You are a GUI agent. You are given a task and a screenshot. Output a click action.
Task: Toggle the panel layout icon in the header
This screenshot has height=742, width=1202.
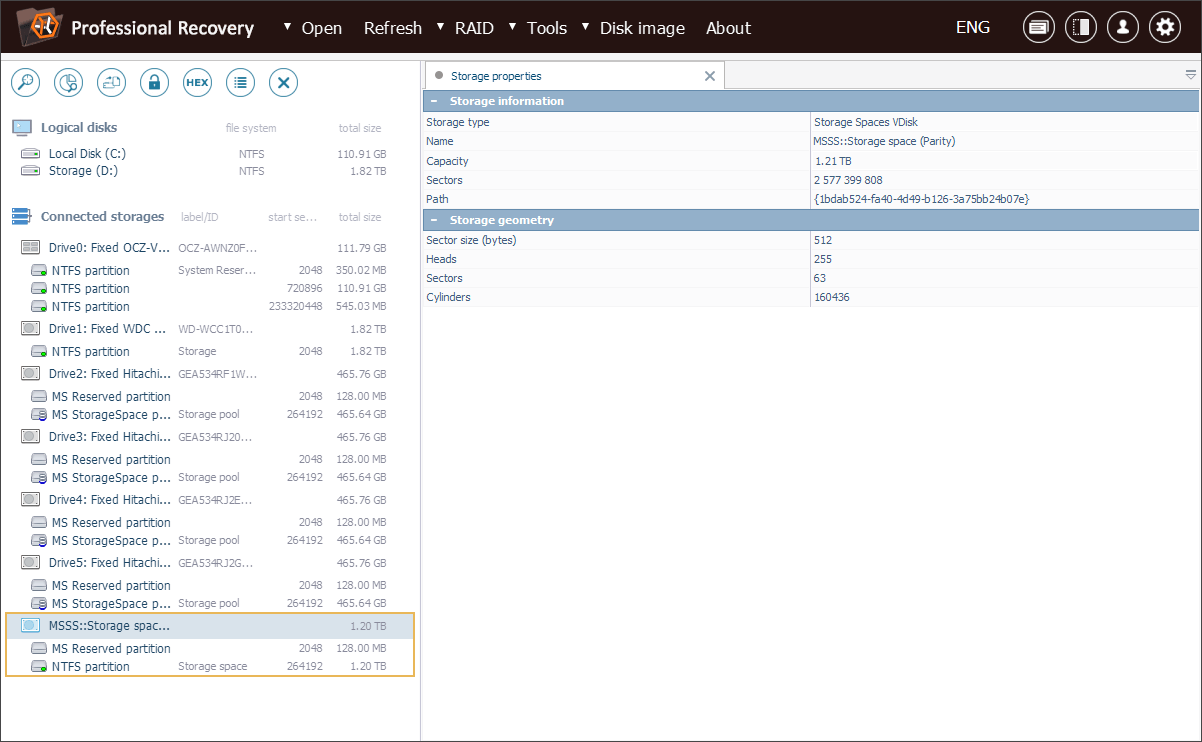coord(1081,27)
